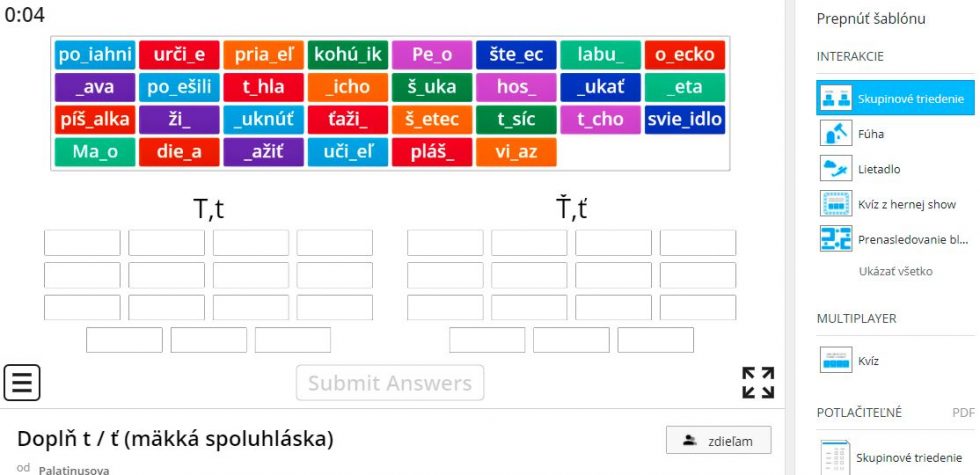This screenshot has height=475, width=980.
Task: Select the Fúha template icon
Action: (x=836, y=134)
